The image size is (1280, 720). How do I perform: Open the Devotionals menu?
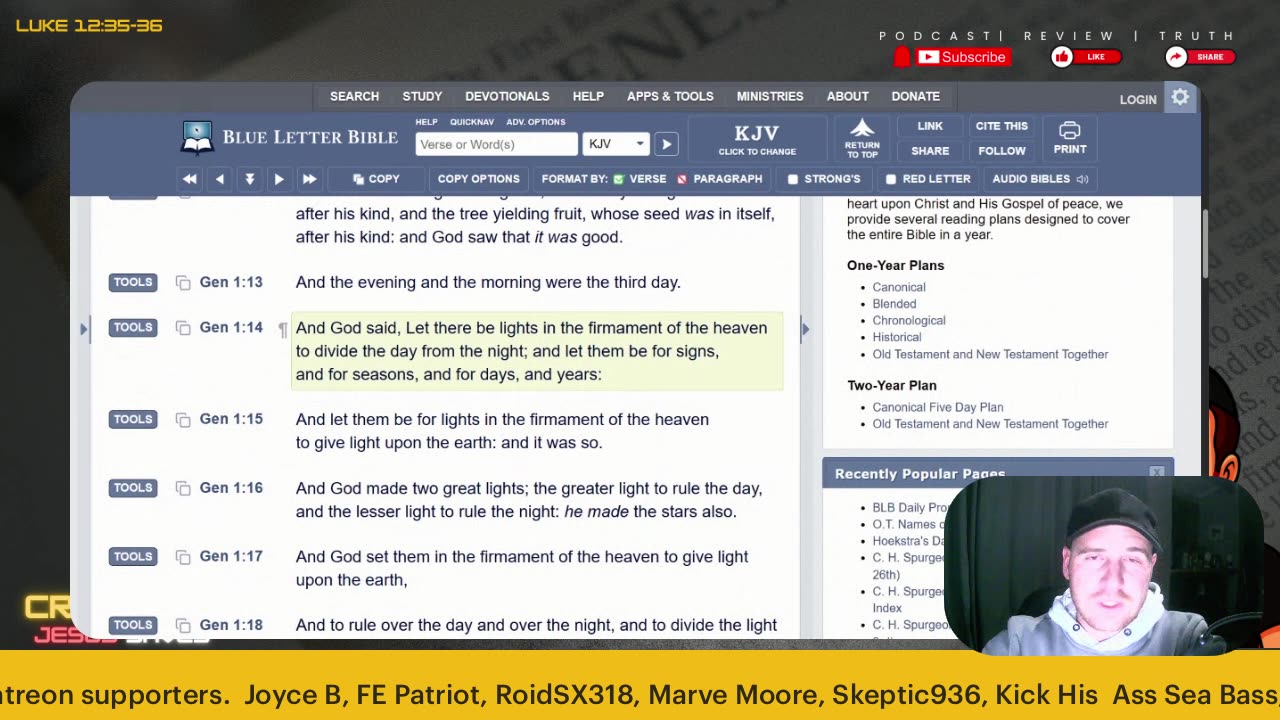pyautogui.click(x=507, y=96)
